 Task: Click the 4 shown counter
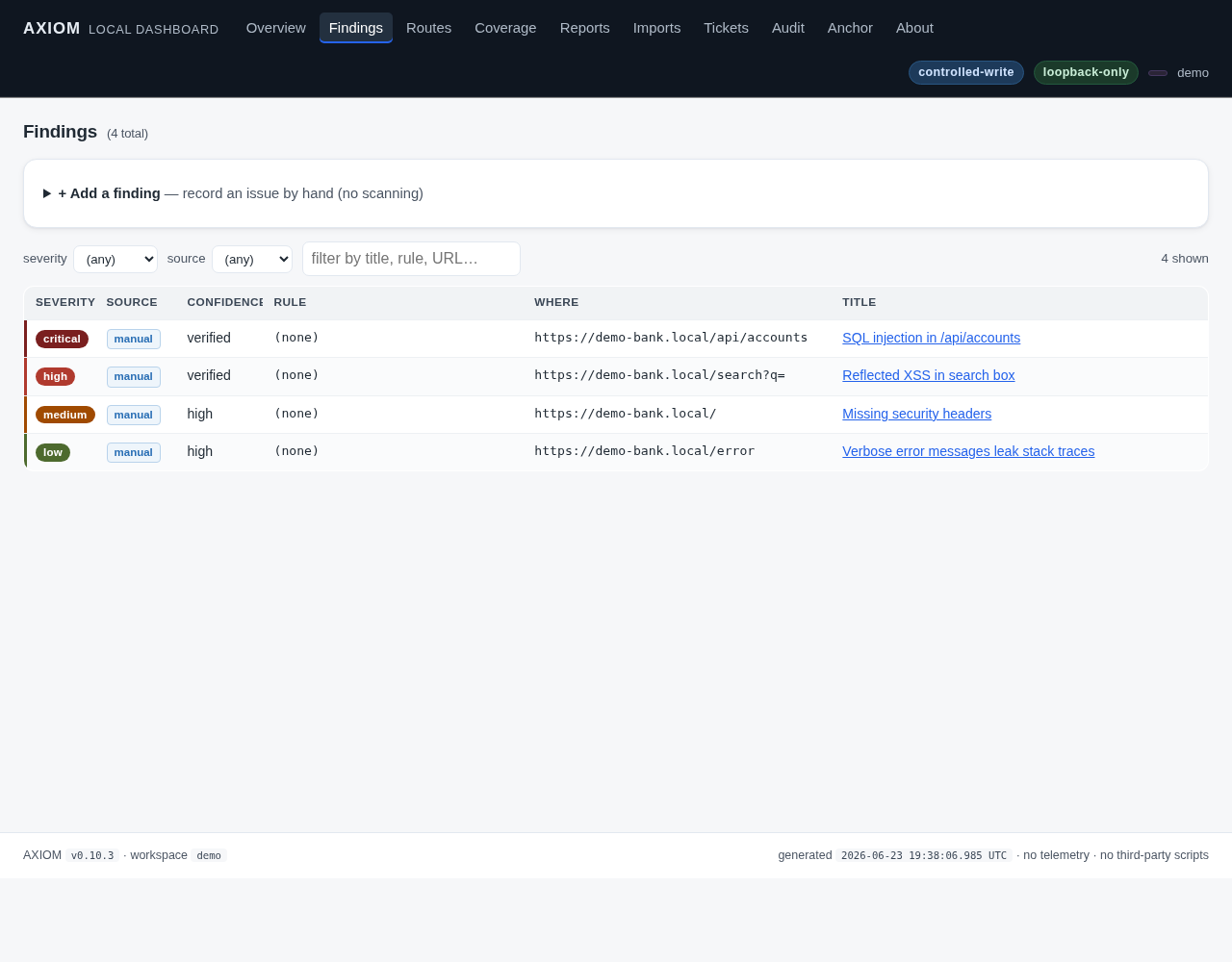click(x=1185, y=259)
